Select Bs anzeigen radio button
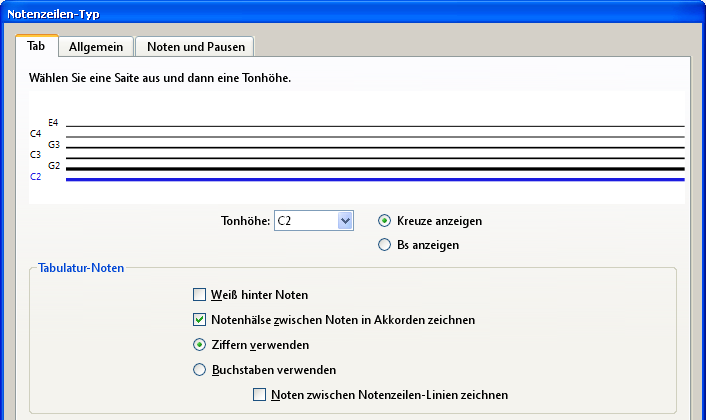 click(384, 245)
